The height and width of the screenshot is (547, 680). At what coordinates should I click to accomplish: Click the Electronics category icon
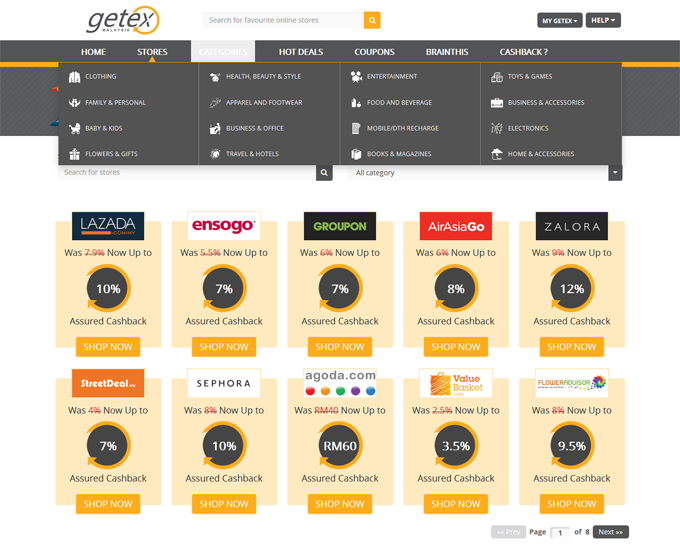pos(497,128)
